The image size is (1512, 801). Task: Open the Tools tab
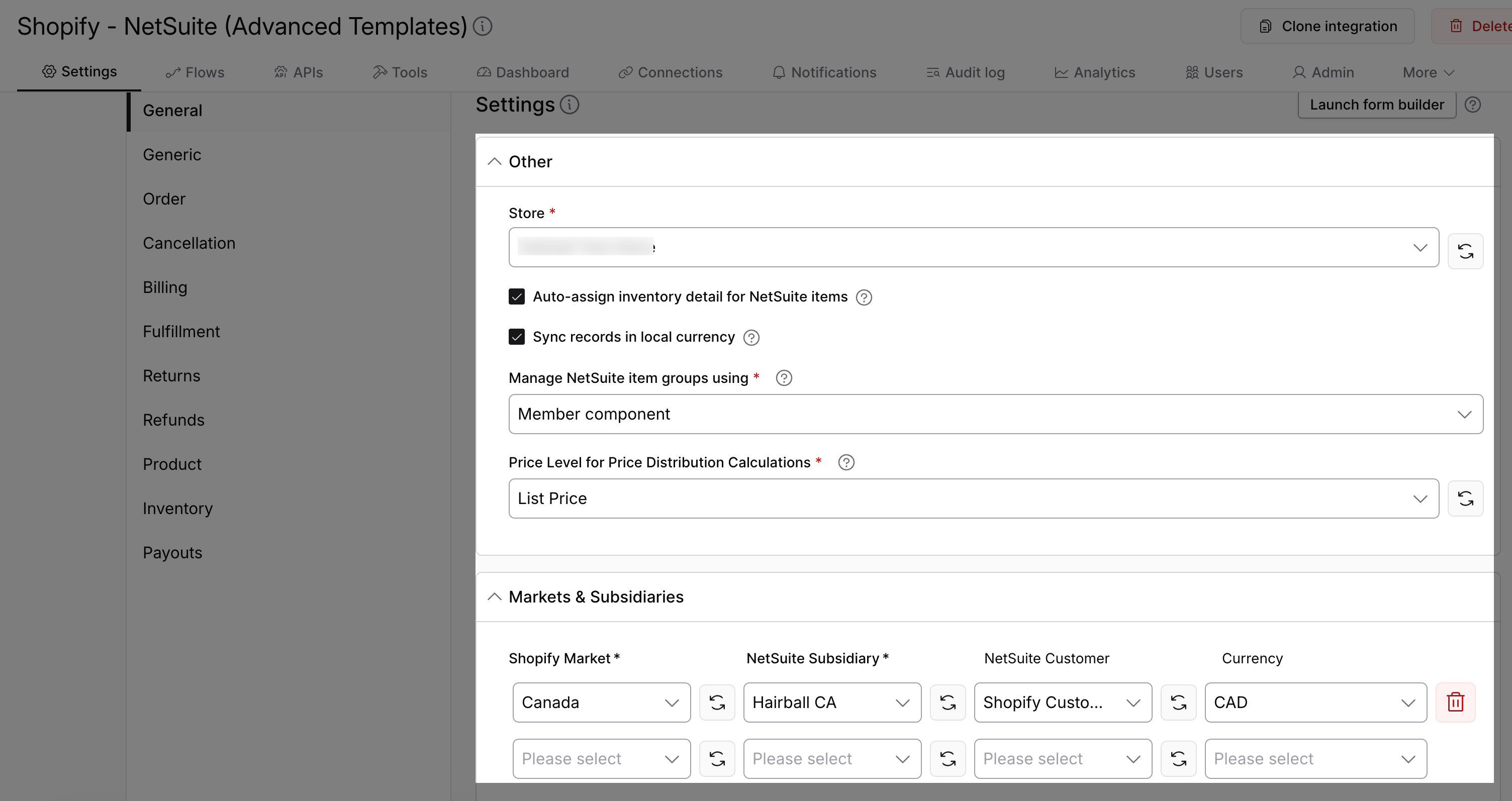tap(400, 73)
